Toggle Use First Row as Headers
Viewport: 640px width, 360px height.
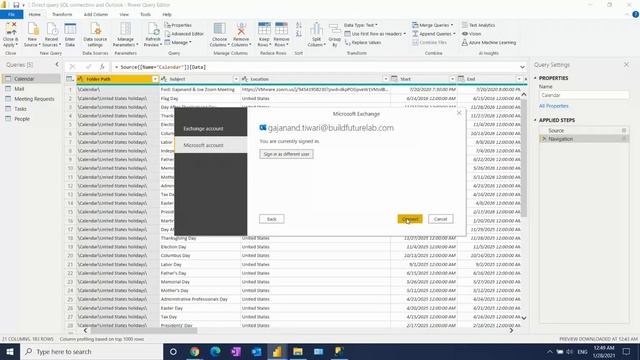[x=375, y=34]
